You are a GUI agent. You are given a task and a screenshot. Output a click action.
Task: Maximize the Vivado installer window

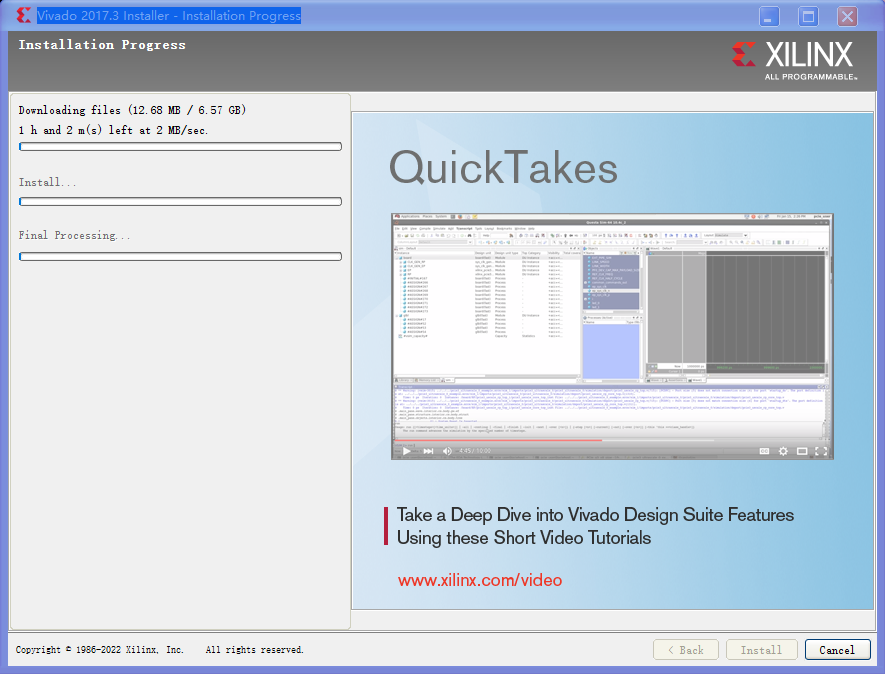click(x=808, y=16)
